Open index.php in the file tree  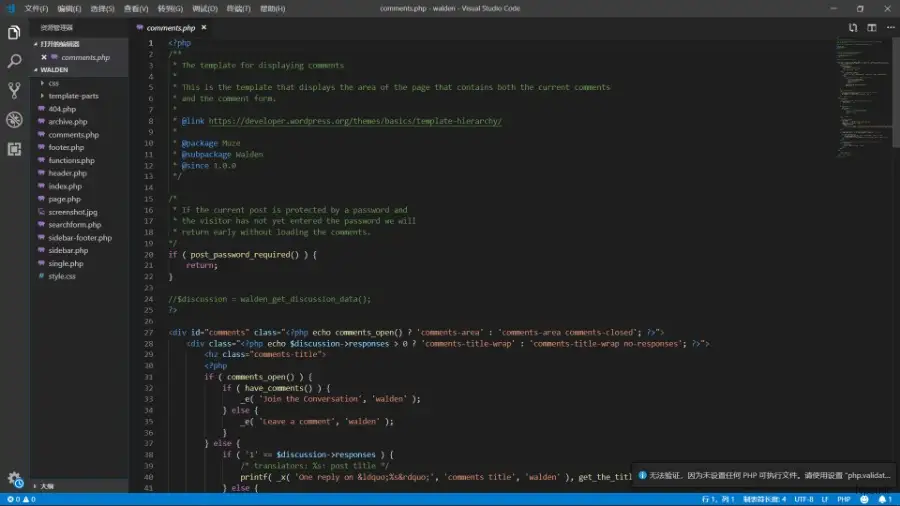coord(65,186)
